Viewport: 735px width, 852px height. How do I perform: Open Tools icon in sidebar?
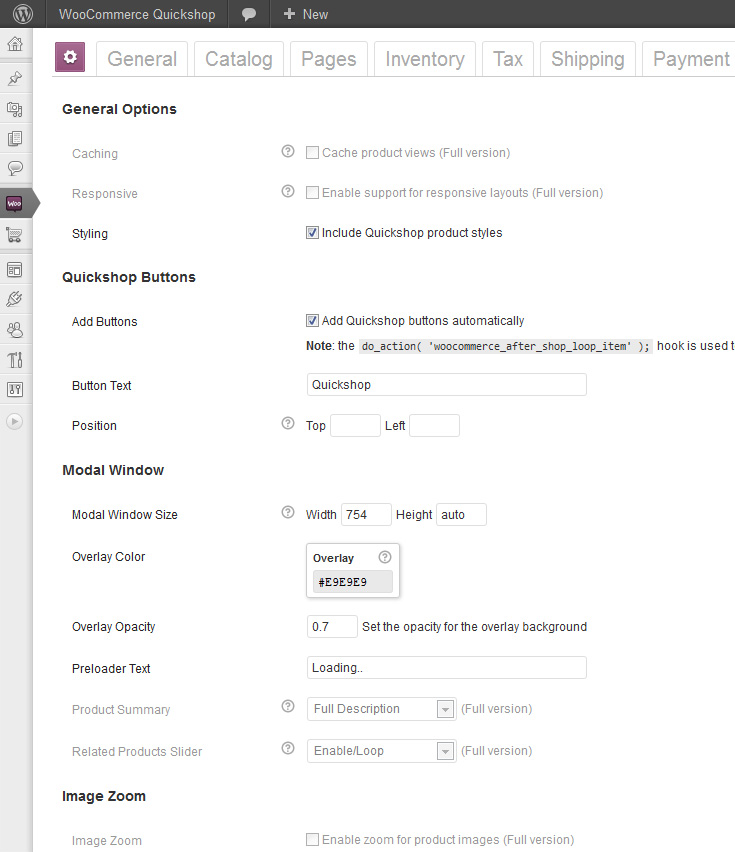15,359
